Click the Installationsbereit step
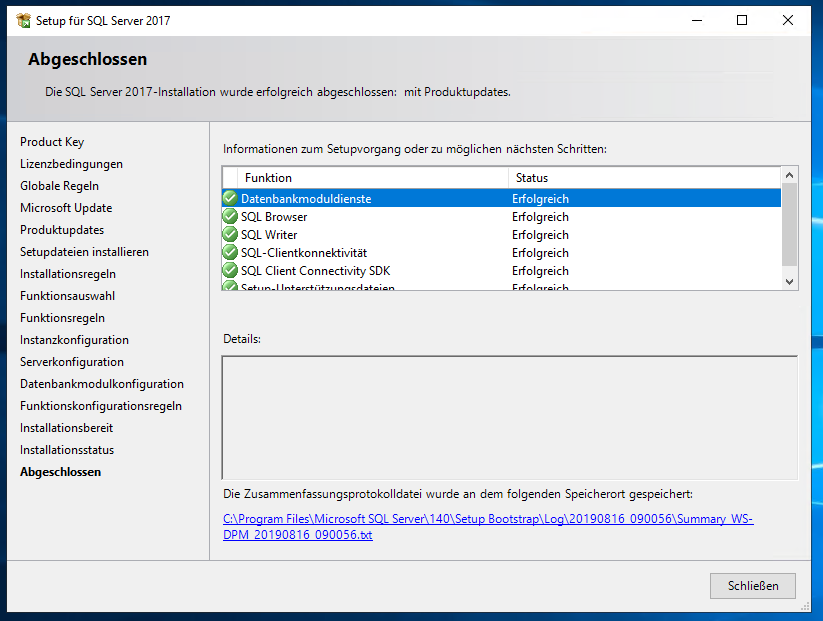Screen dimensions: 823x621 [67, 428]
